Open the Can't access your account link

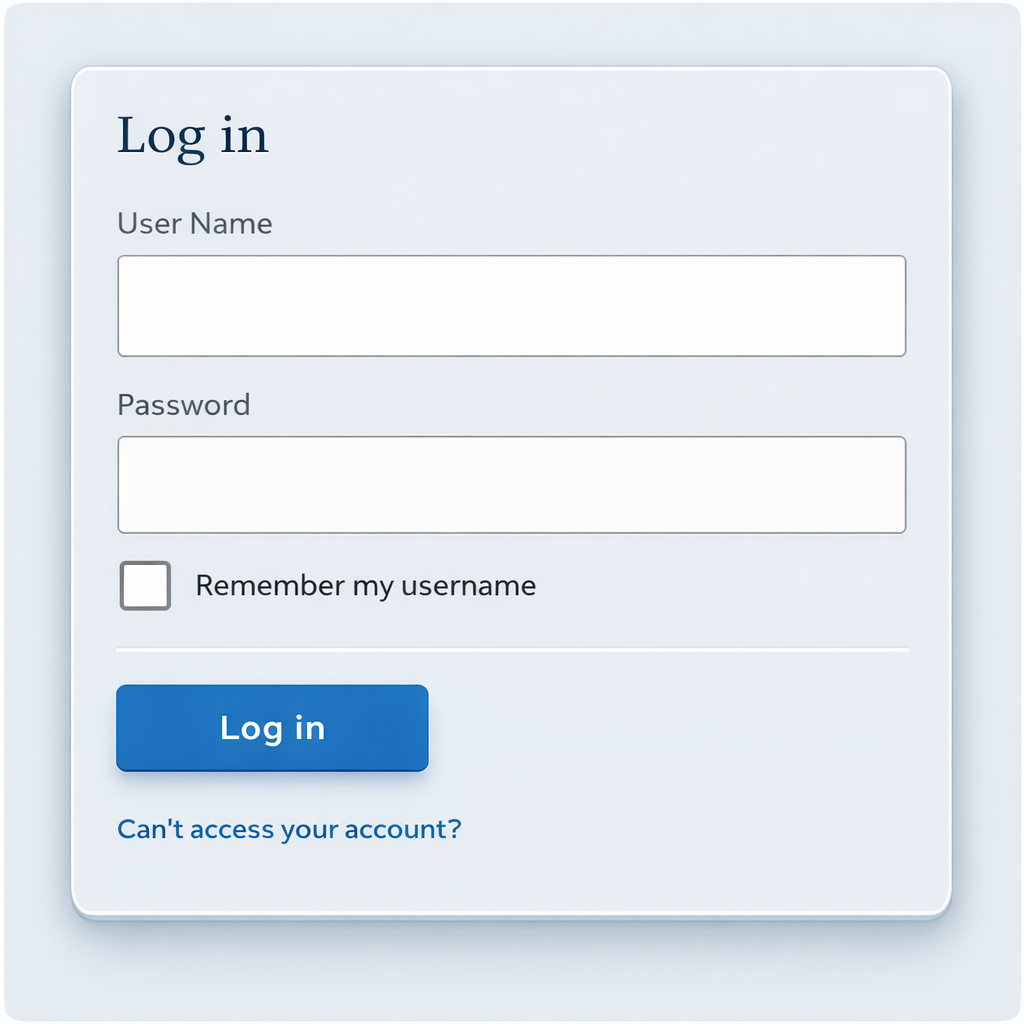pyautogui.click(x=289, y=828)
